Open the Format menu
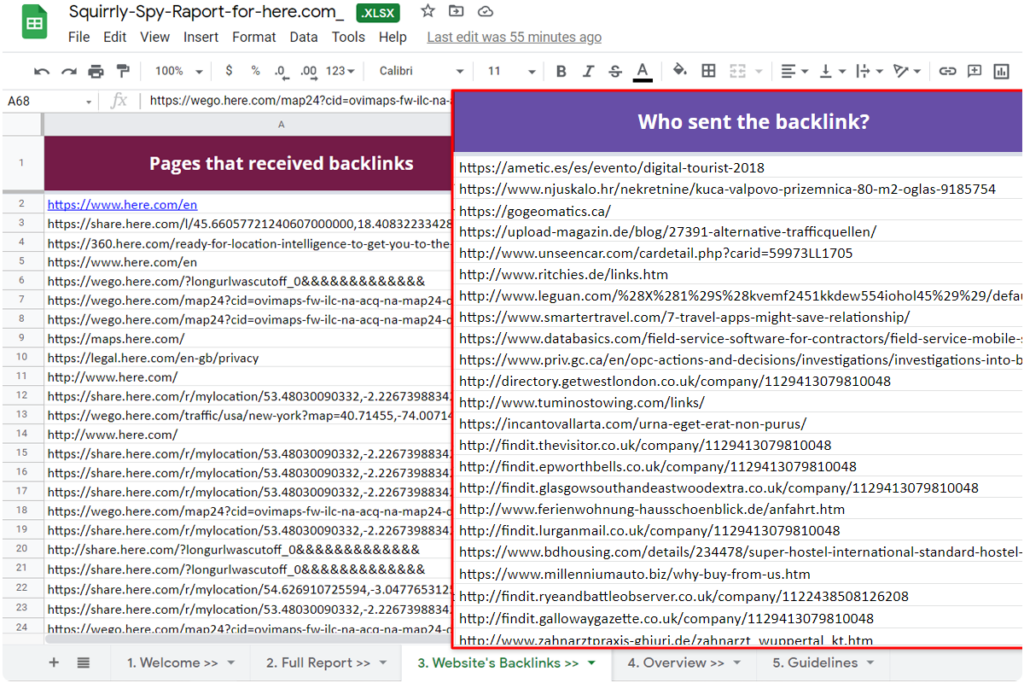This screenshot has width=1024, height=683. coord(254,37)
